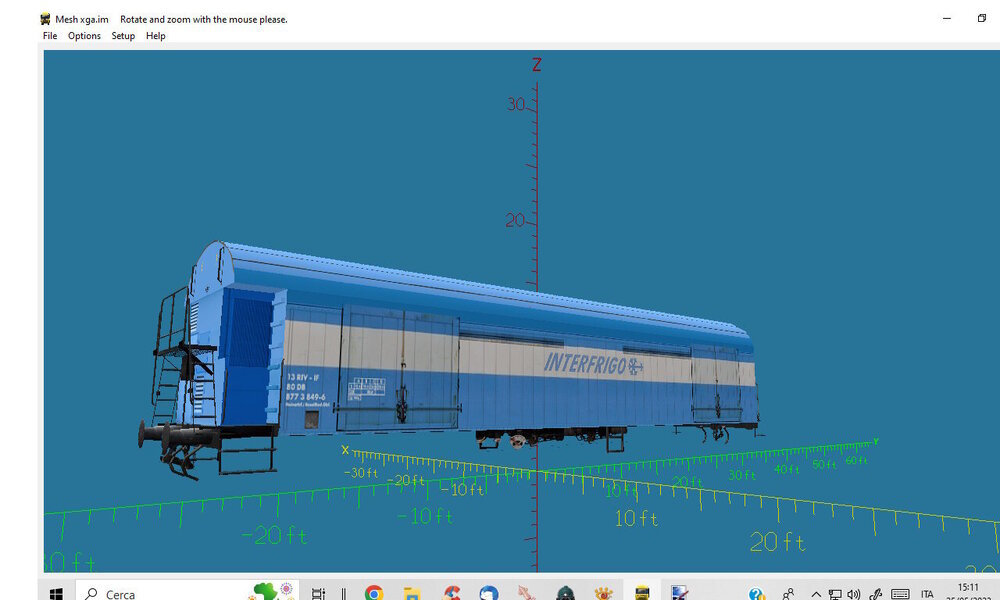Click the search highlights illustration in search box
The image size is (1000, 600).
tap(273, 591)
